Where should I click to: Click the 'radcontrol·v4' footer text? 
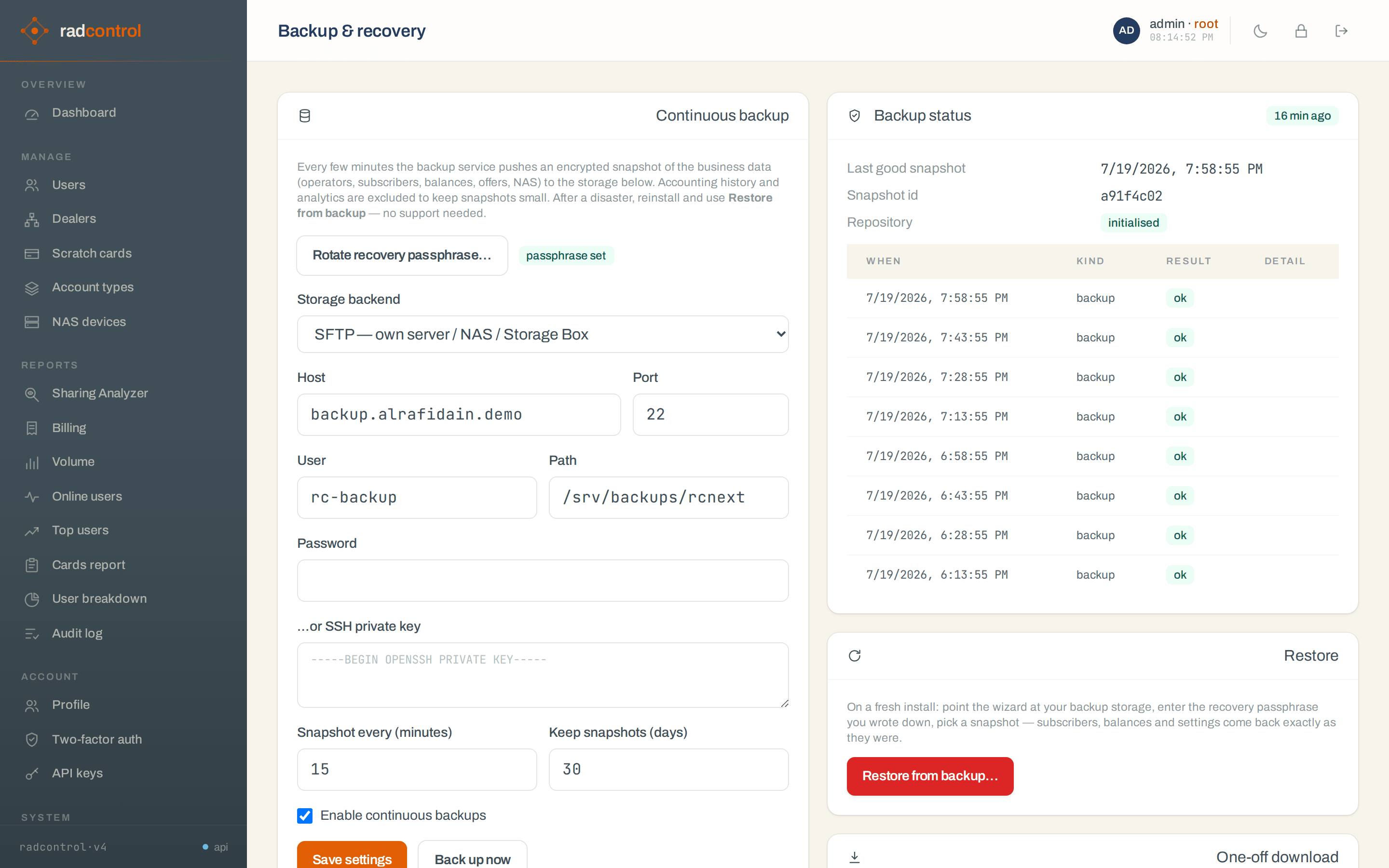coord(63,847)
